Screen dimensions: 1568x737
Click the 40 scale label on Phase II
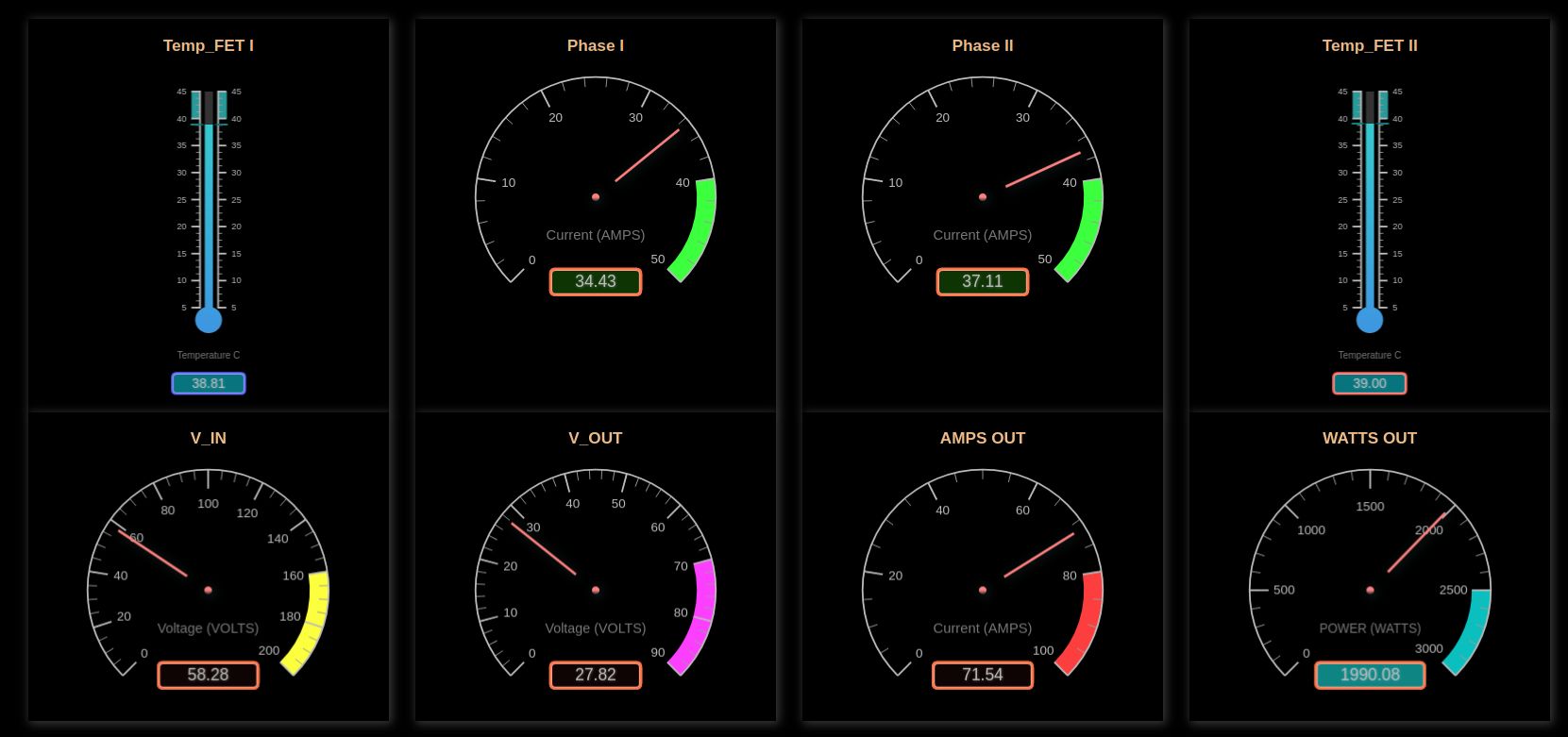[1070, 183]
